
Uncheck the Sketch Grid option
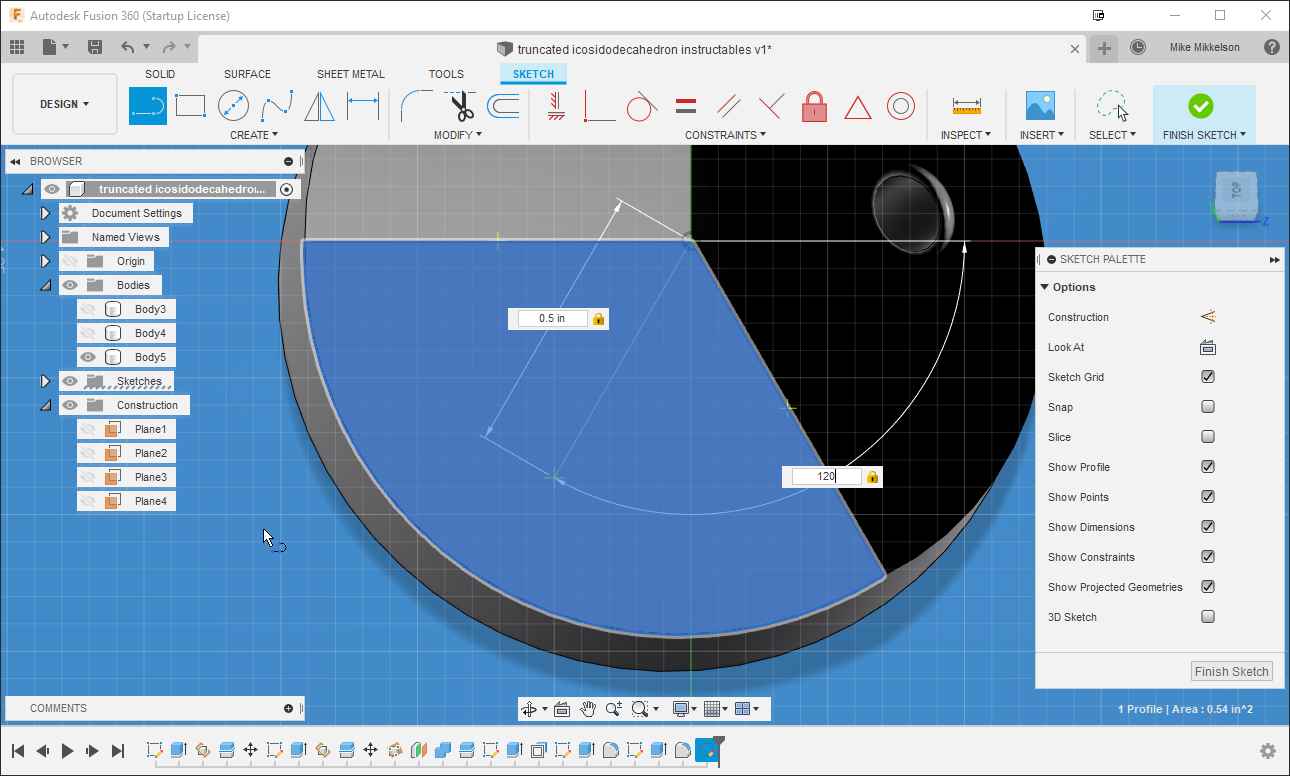1207,377
